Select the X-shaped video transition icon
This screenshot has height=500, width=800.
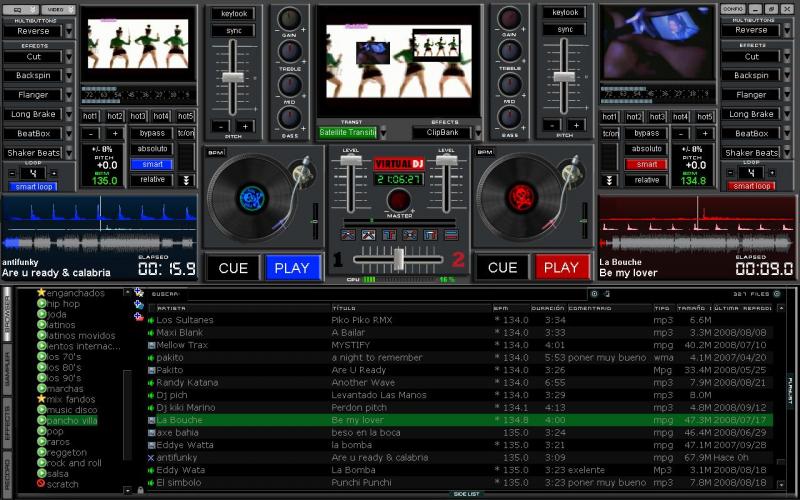tap(410, 235)
